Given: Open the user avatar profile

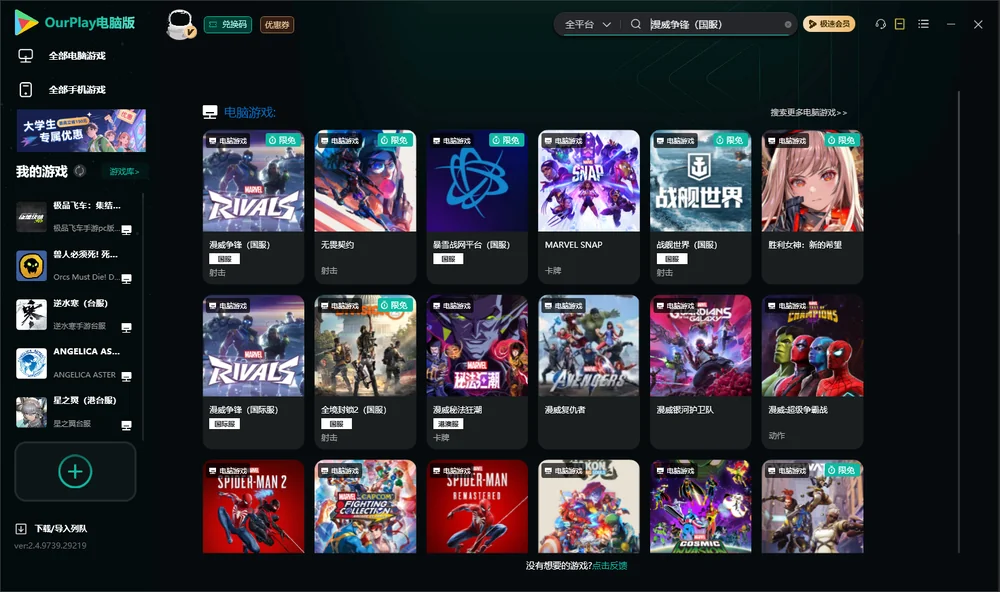Looking at the screenshot, I should click(x=180, y=24).
